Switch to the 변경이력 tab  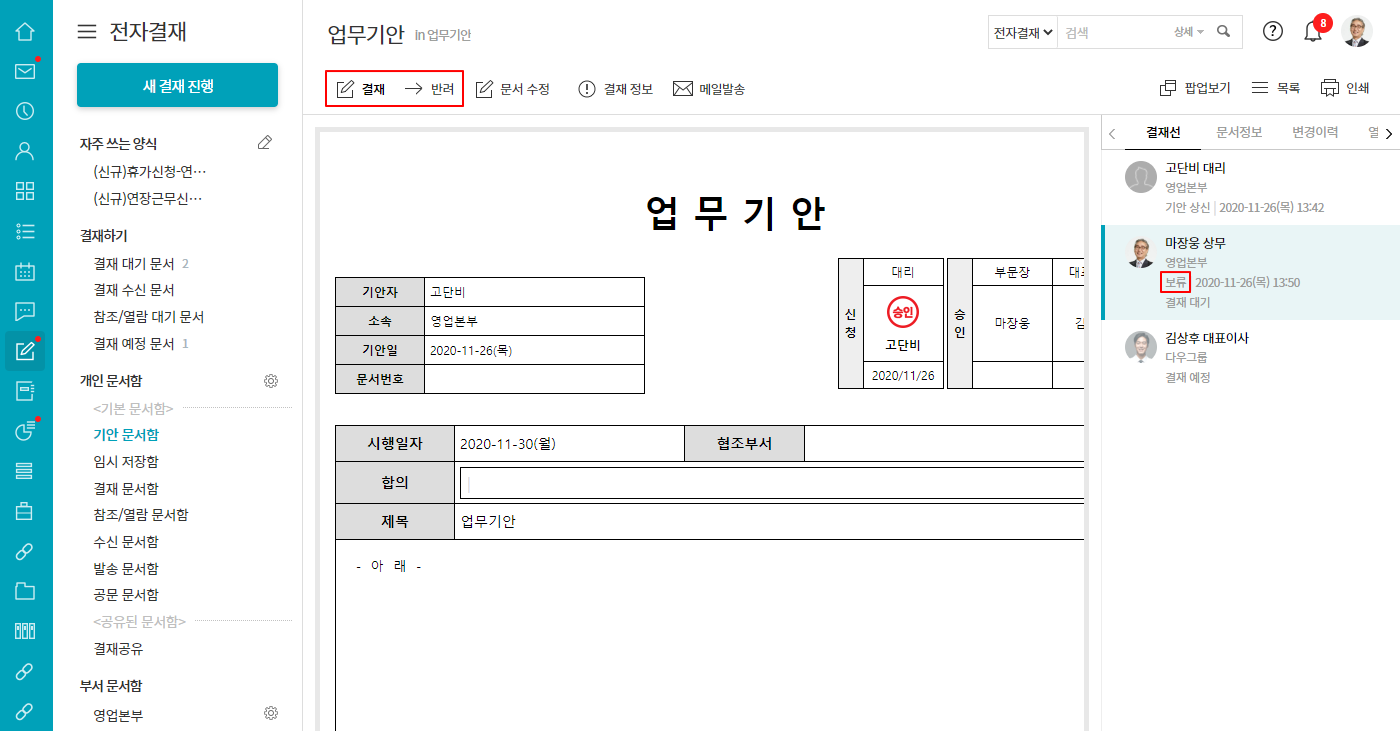[1314, 132]
